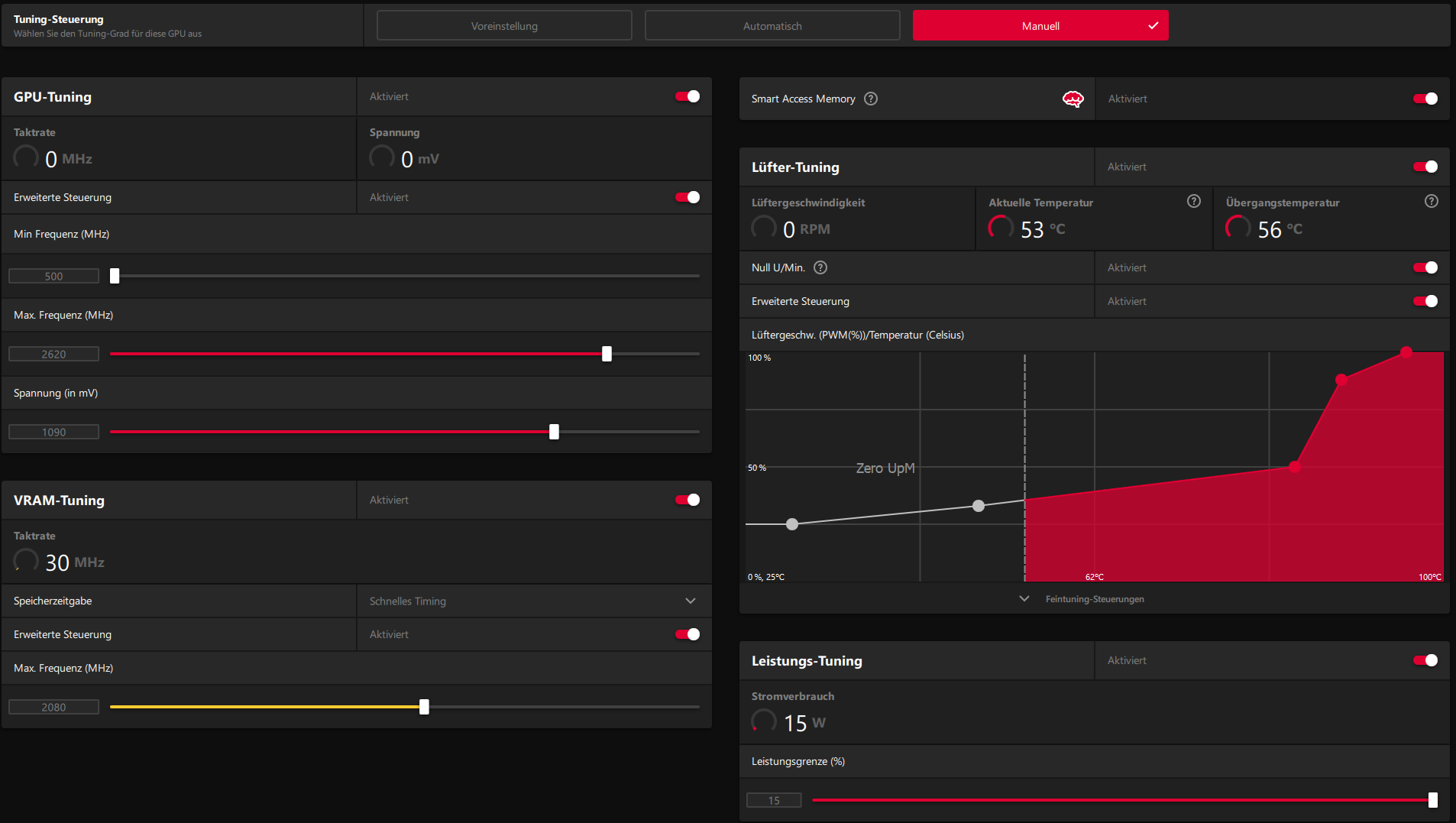
Task: Click the Min Frequenz value field 500
Action: [x=53, y=276]
